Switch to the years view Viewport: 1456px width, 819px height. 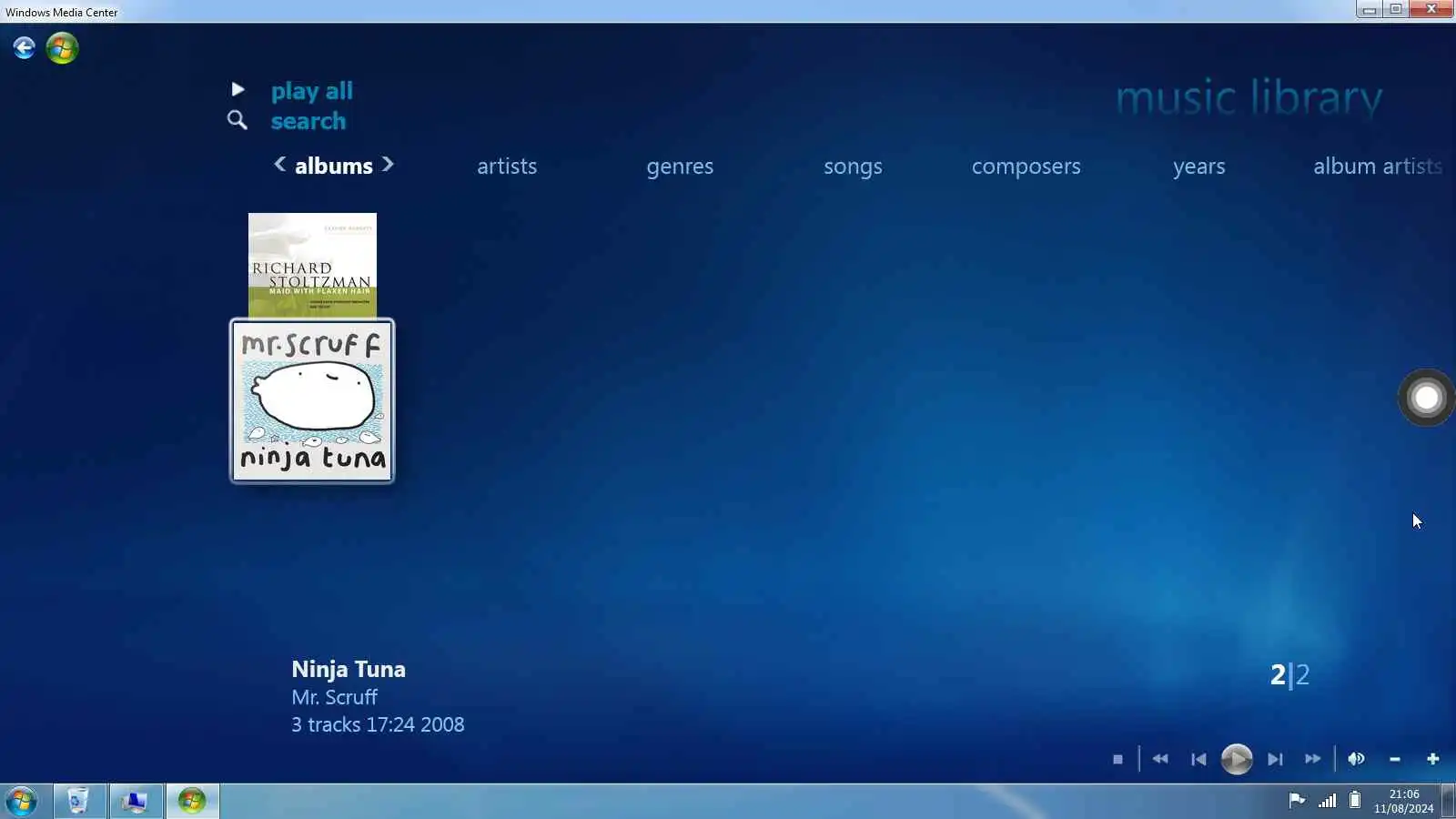(1198, 167)
